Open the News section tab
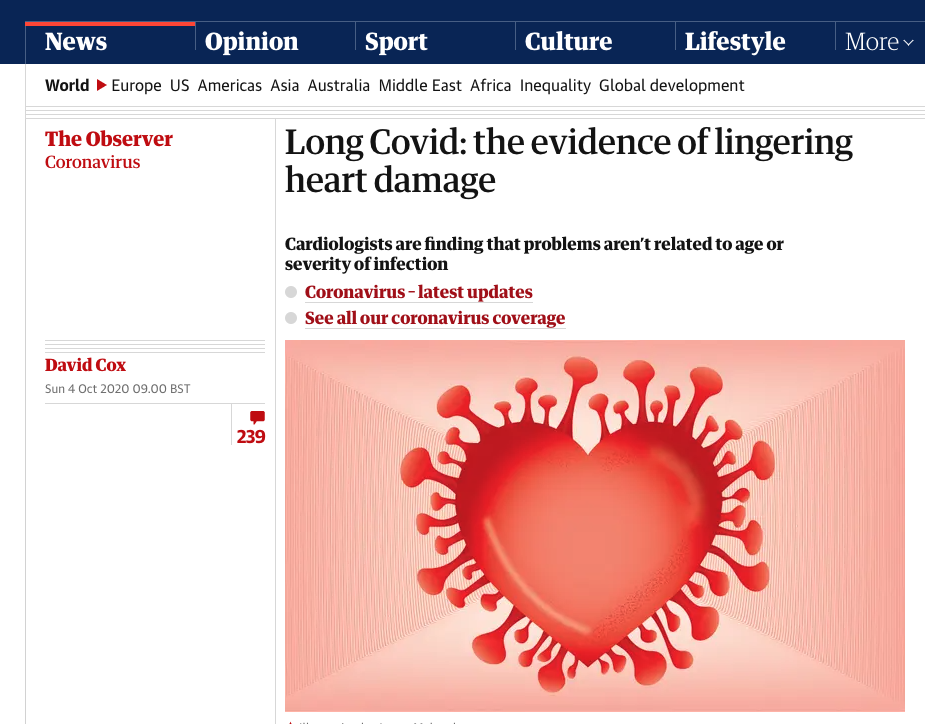This screenshot has height=724, width=925. [76, 42]
